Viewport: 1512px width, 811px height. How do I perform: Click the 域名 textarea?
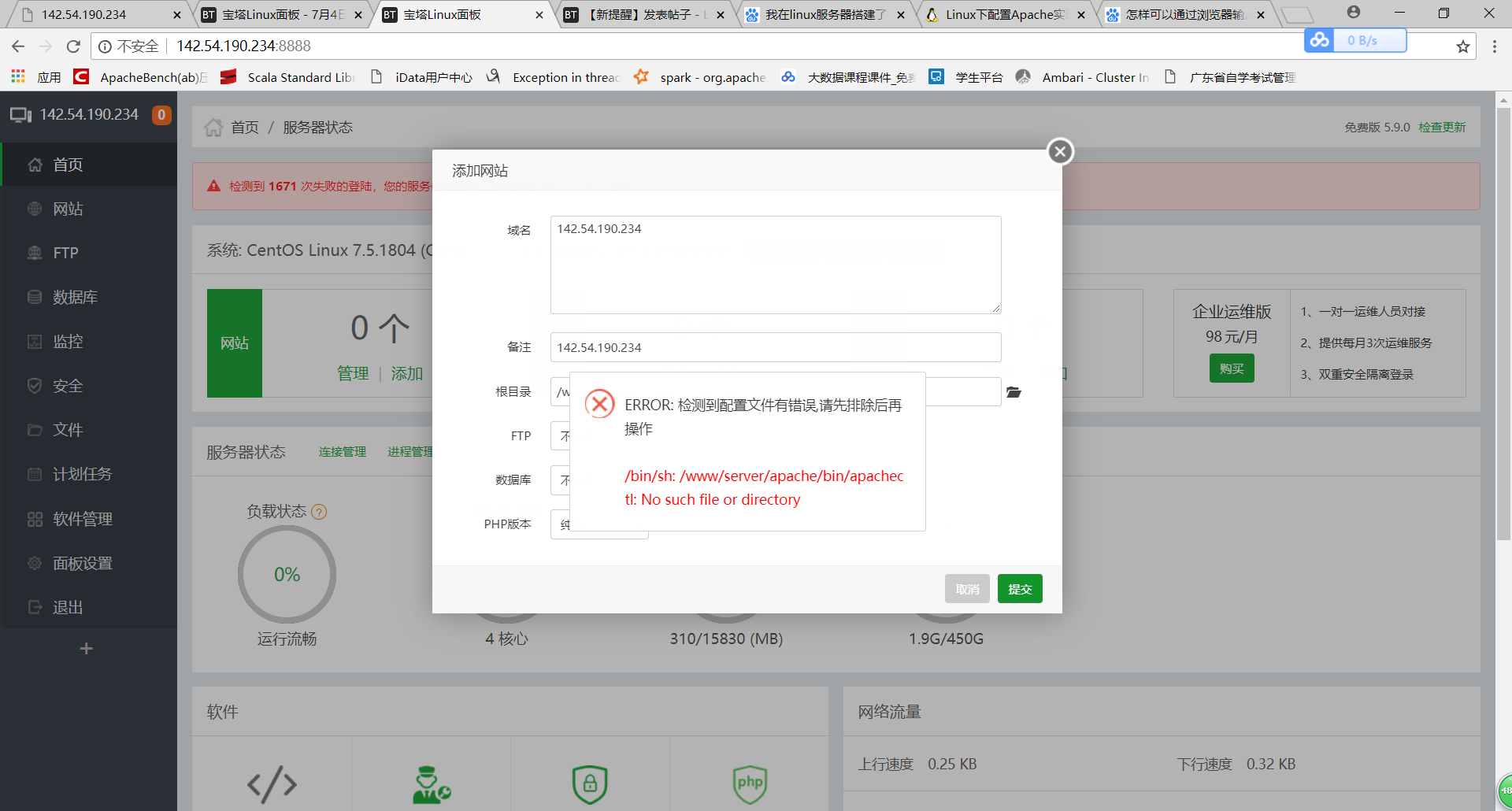point(776,265)
